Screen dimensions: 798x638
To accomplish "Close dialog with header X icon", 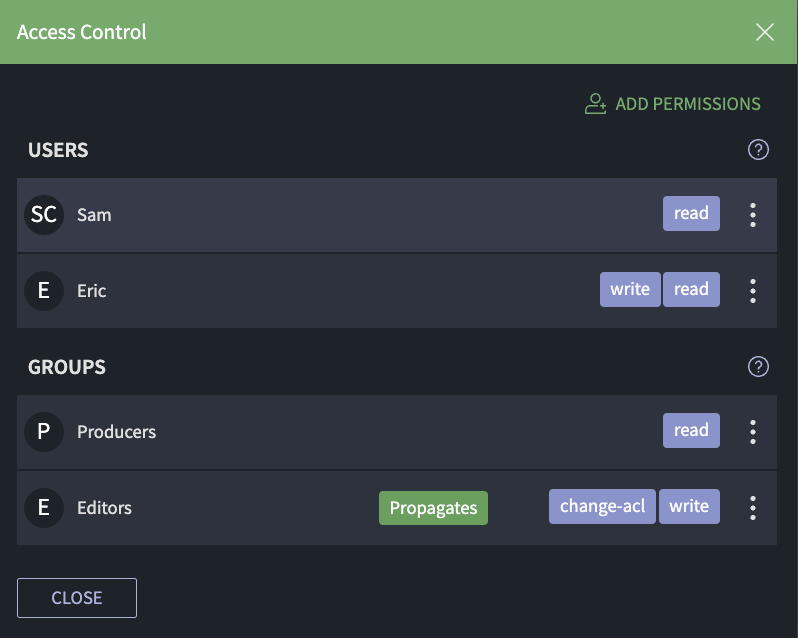I will (765, 32).
